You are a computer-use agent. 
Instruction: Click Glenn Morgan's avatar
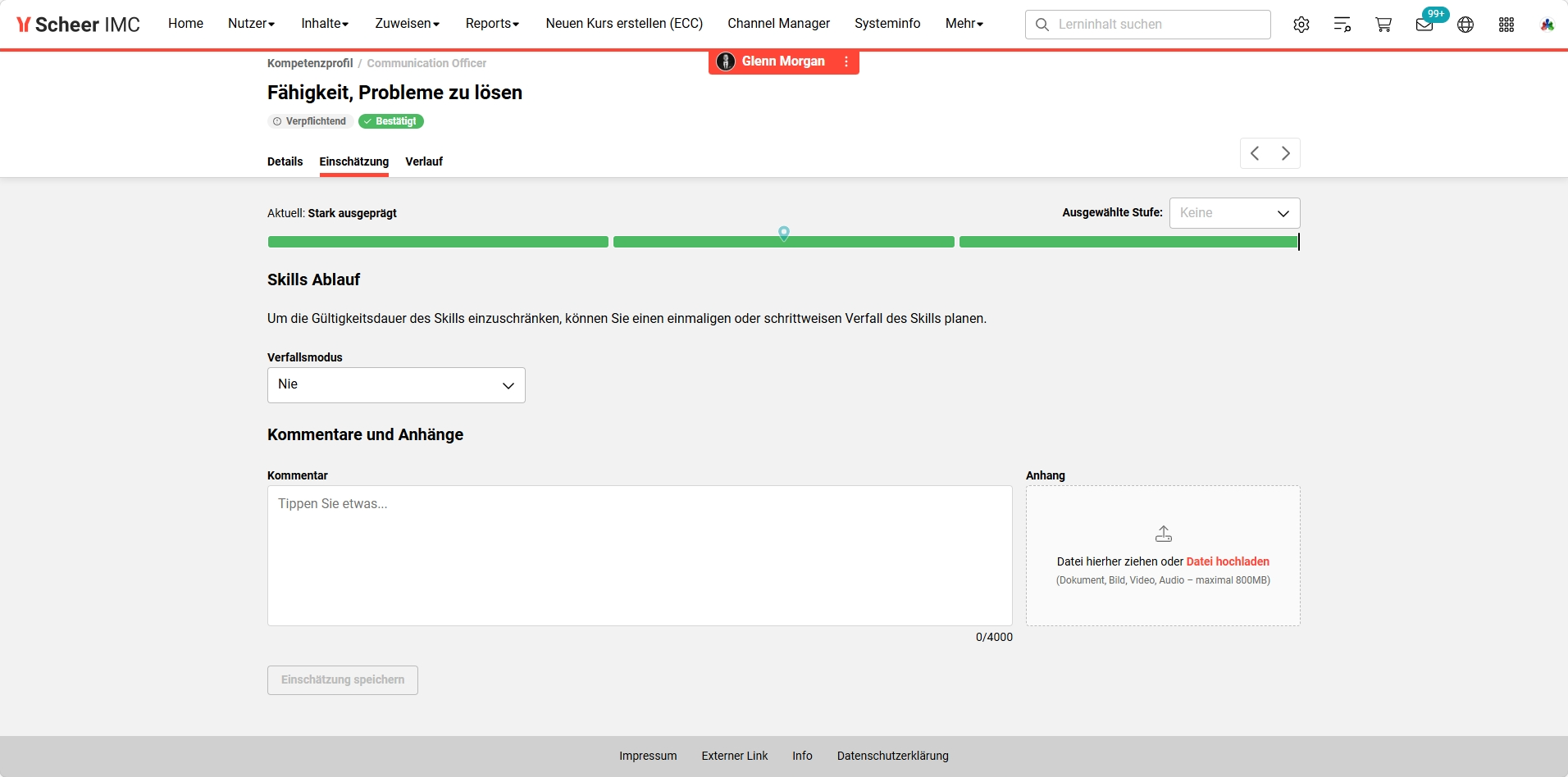726,61
